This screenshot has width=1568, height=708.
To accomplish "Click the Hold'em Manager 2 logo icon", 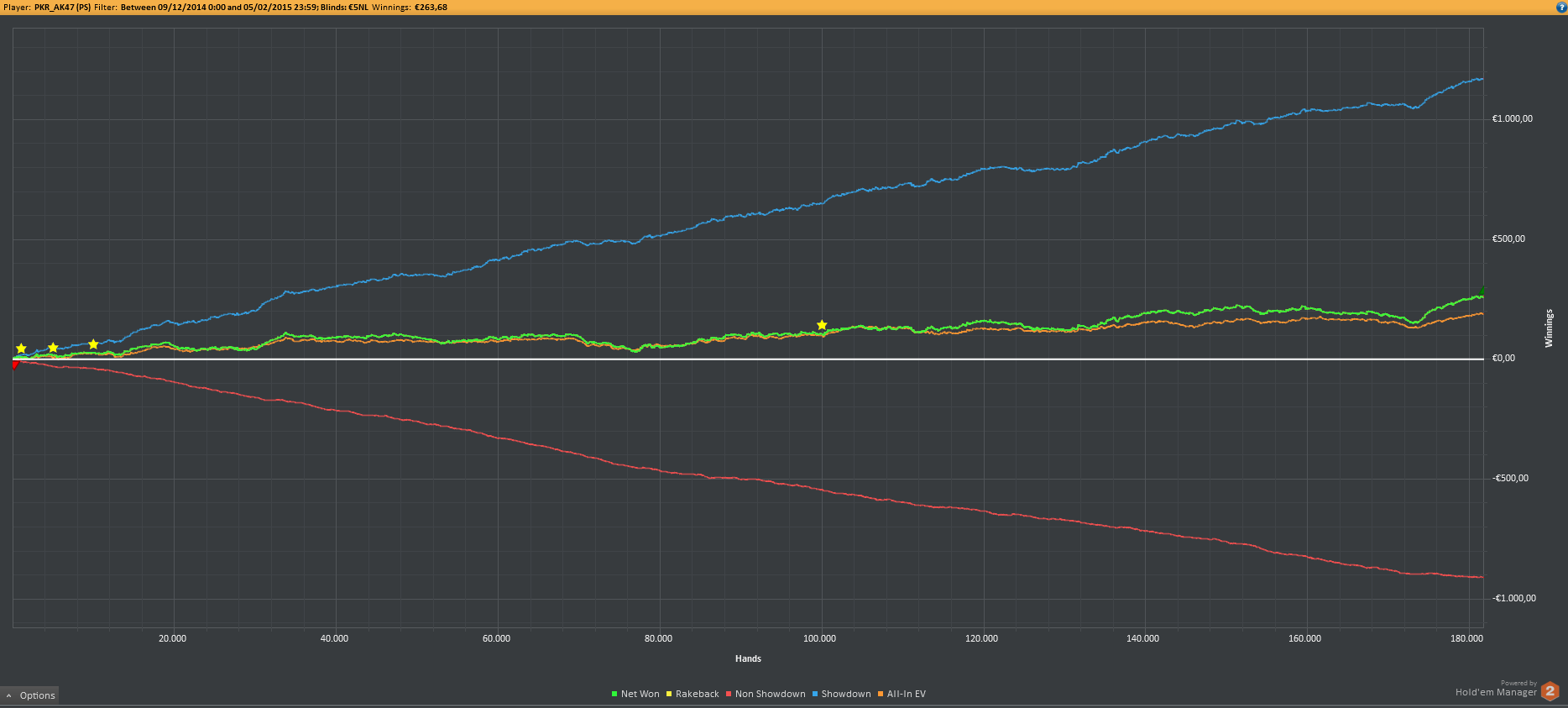I will pyautogui.click(x=1550, y=692).
